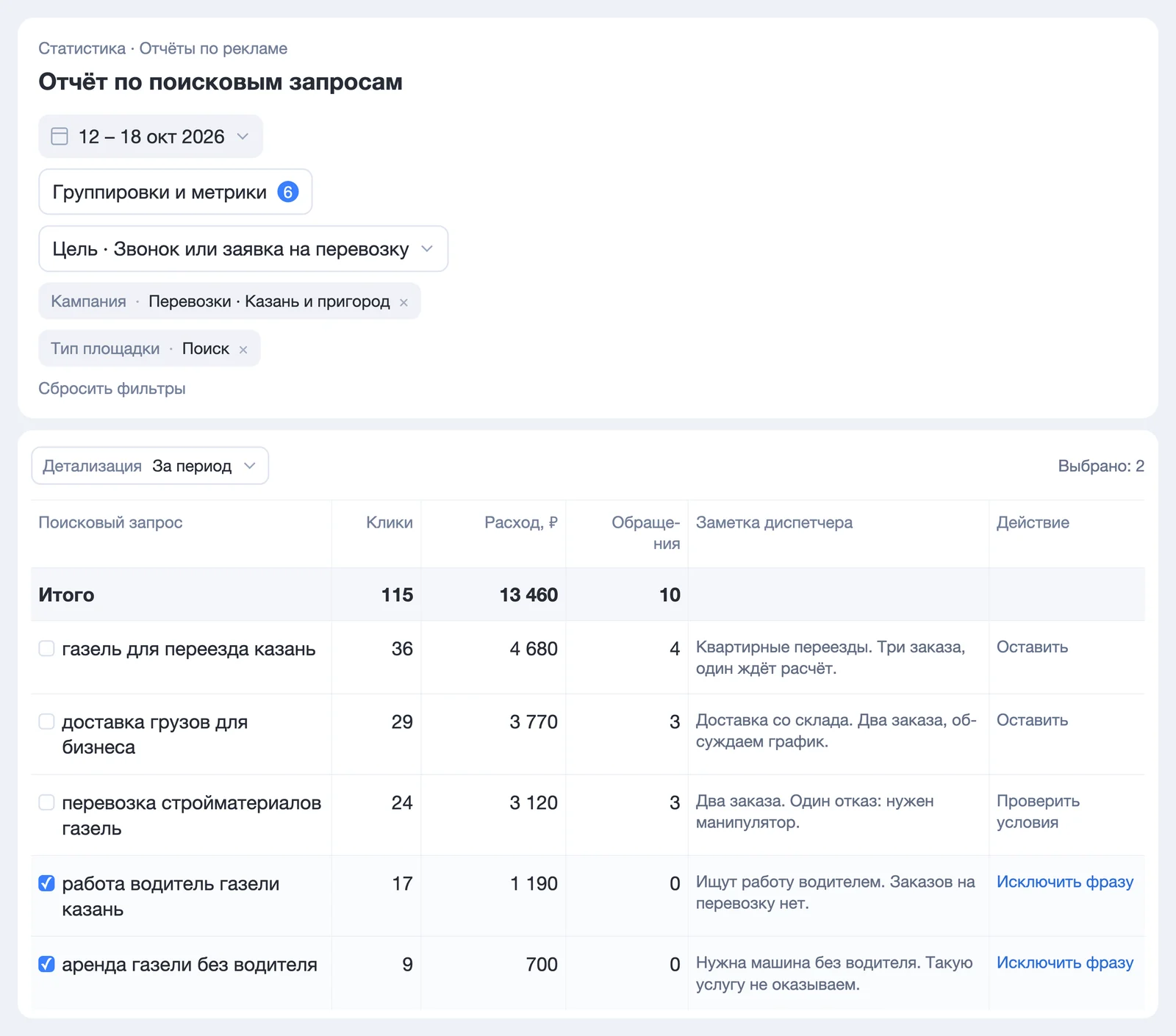
Task: Exclude phrase for 'аренда газели без водителя' row
Action: 1065,963
